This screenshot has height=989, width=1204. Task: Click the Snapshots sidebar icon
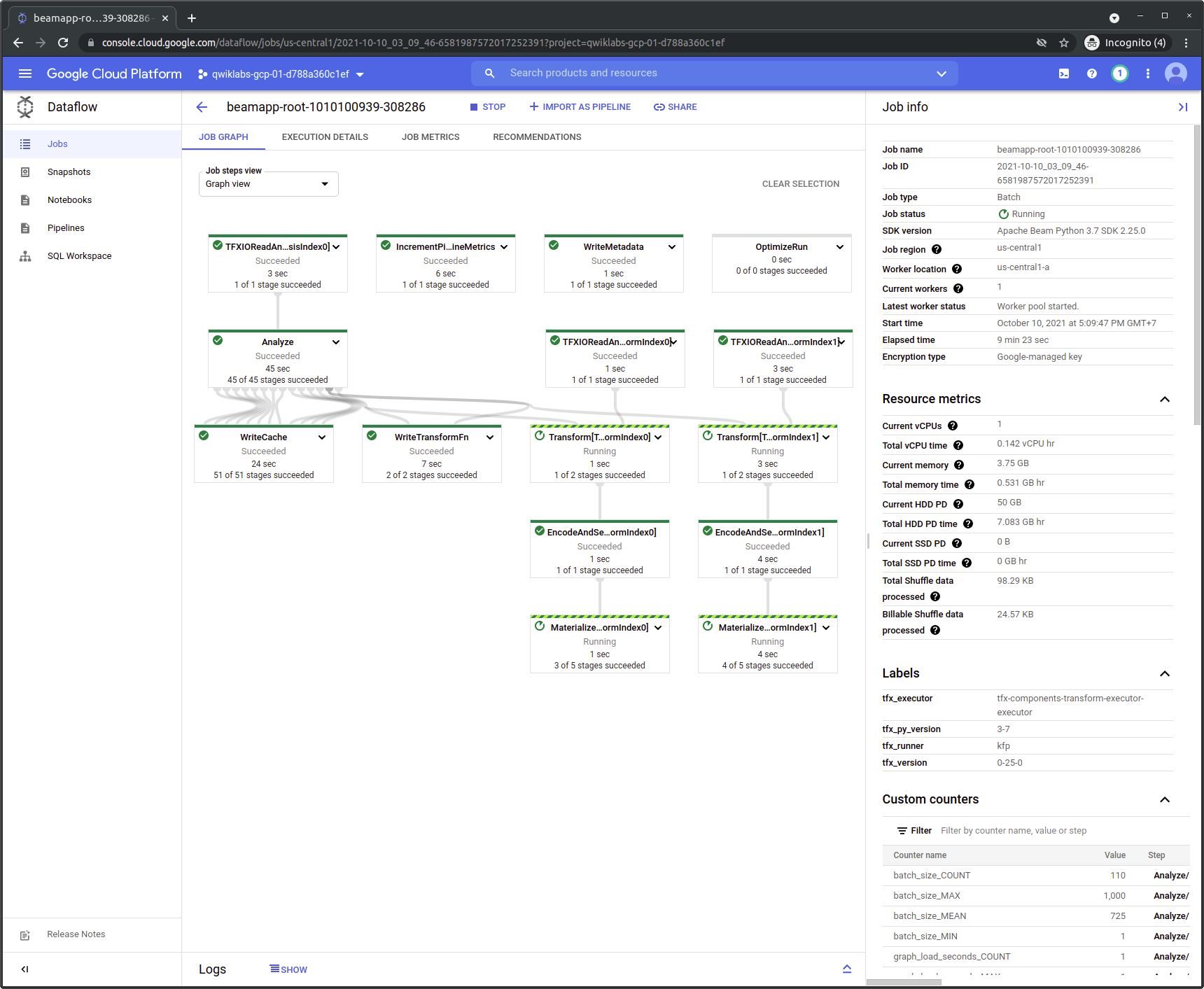(25, 172)
